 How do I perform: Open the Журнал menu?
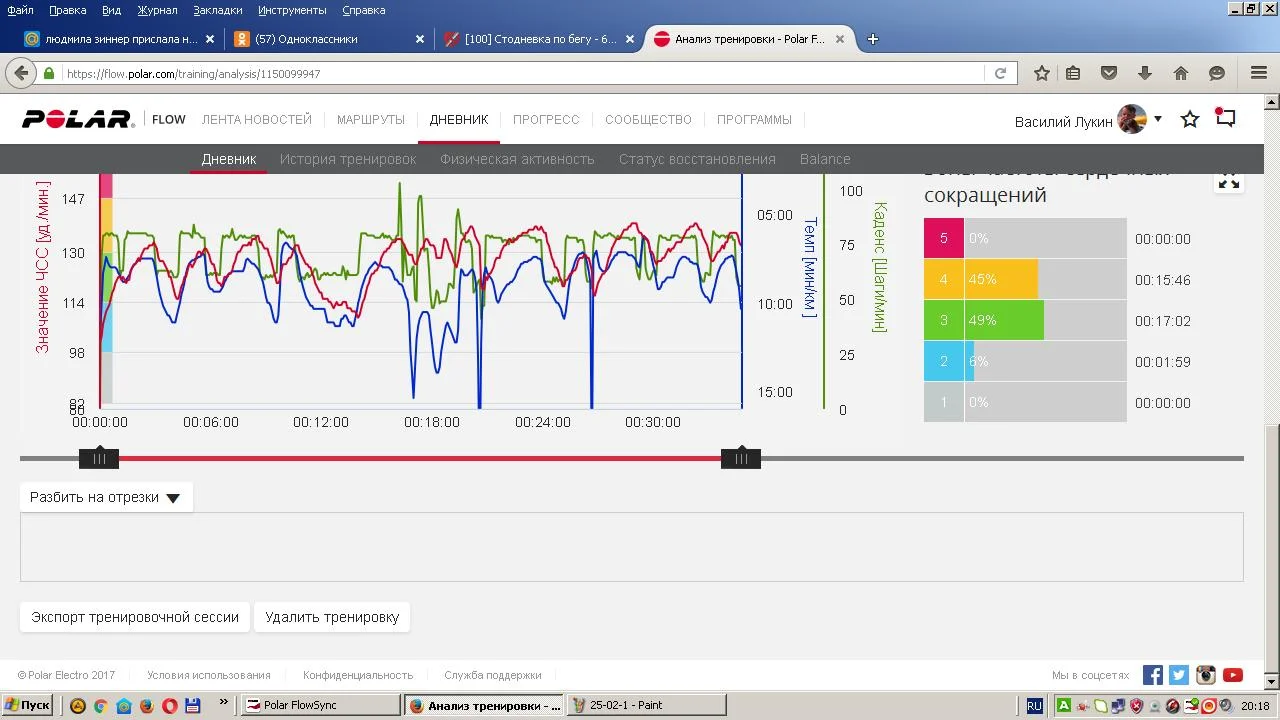click(157, 10)
